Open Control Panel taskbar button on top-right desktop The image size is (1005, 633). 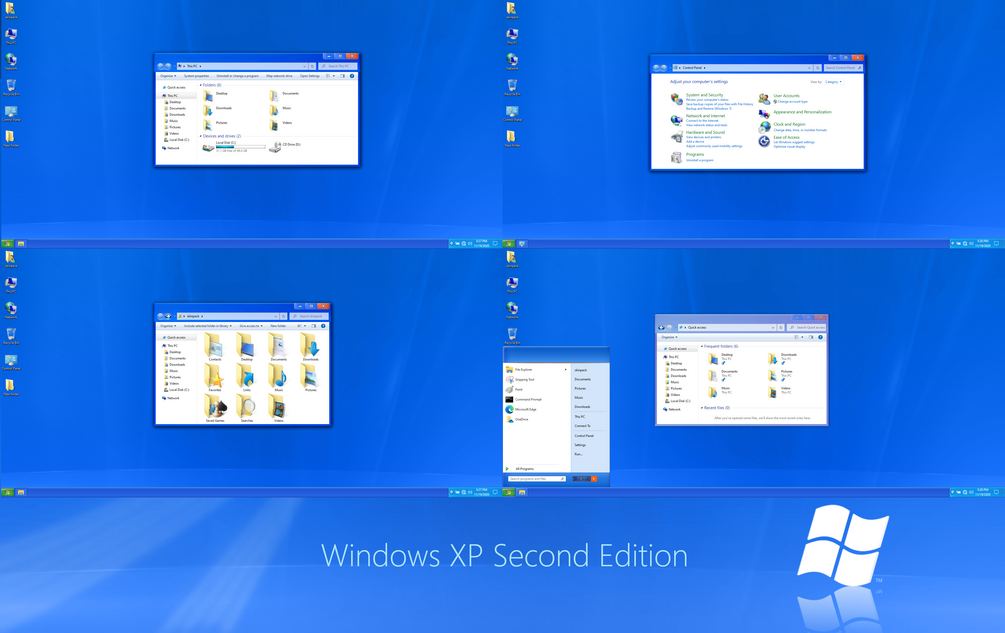[522, 243]
